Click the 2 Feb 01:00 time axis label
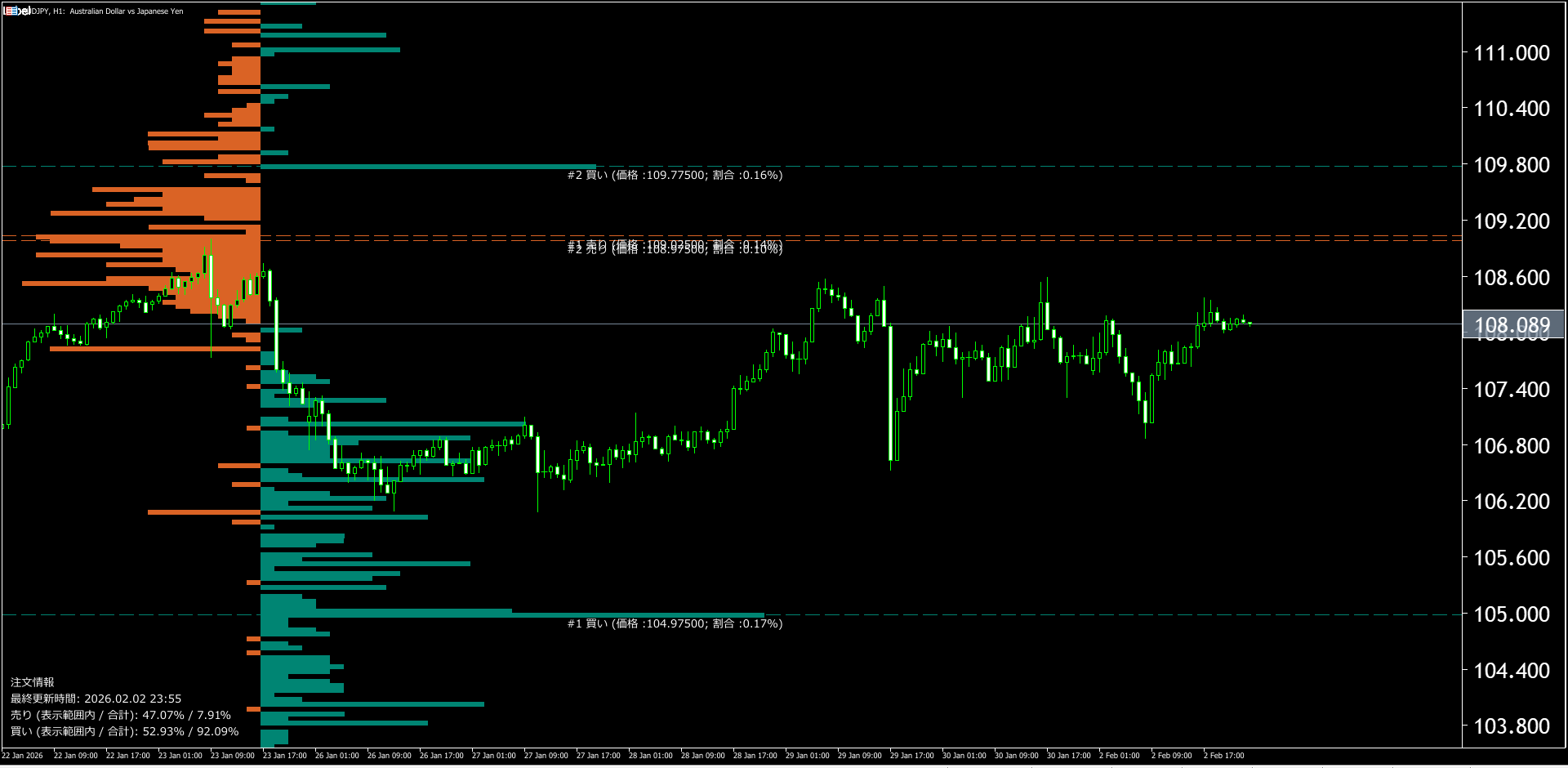The height and width of the screenshot is (768, 1568). (x=1120, y=756)
